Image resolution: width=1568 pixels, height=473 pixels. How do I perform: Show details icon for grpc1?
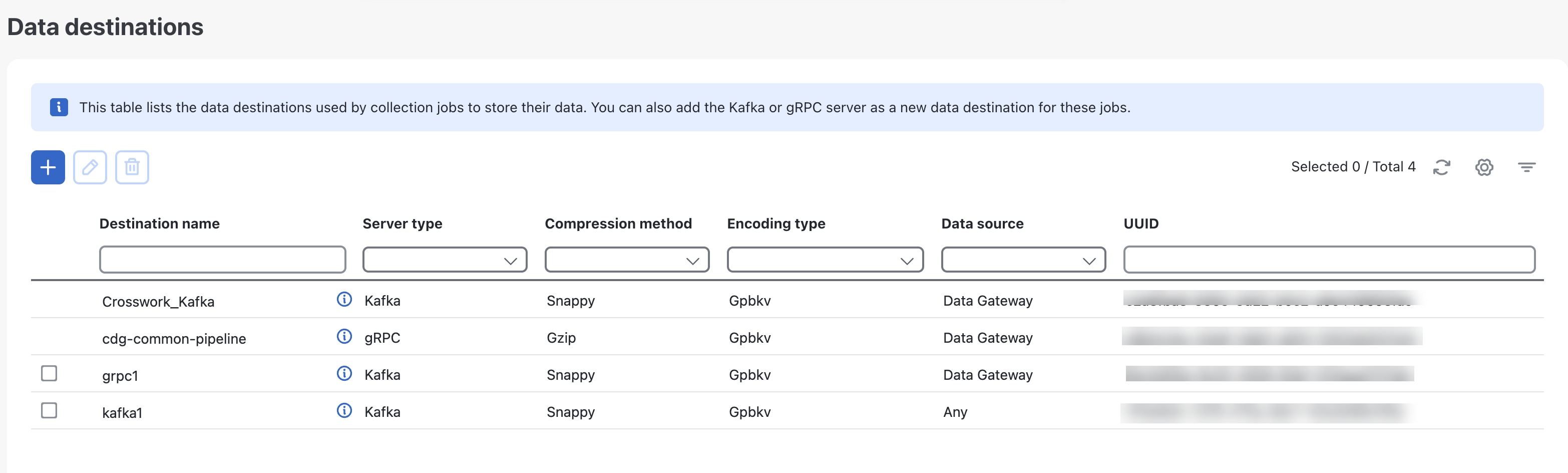point(344,374)
